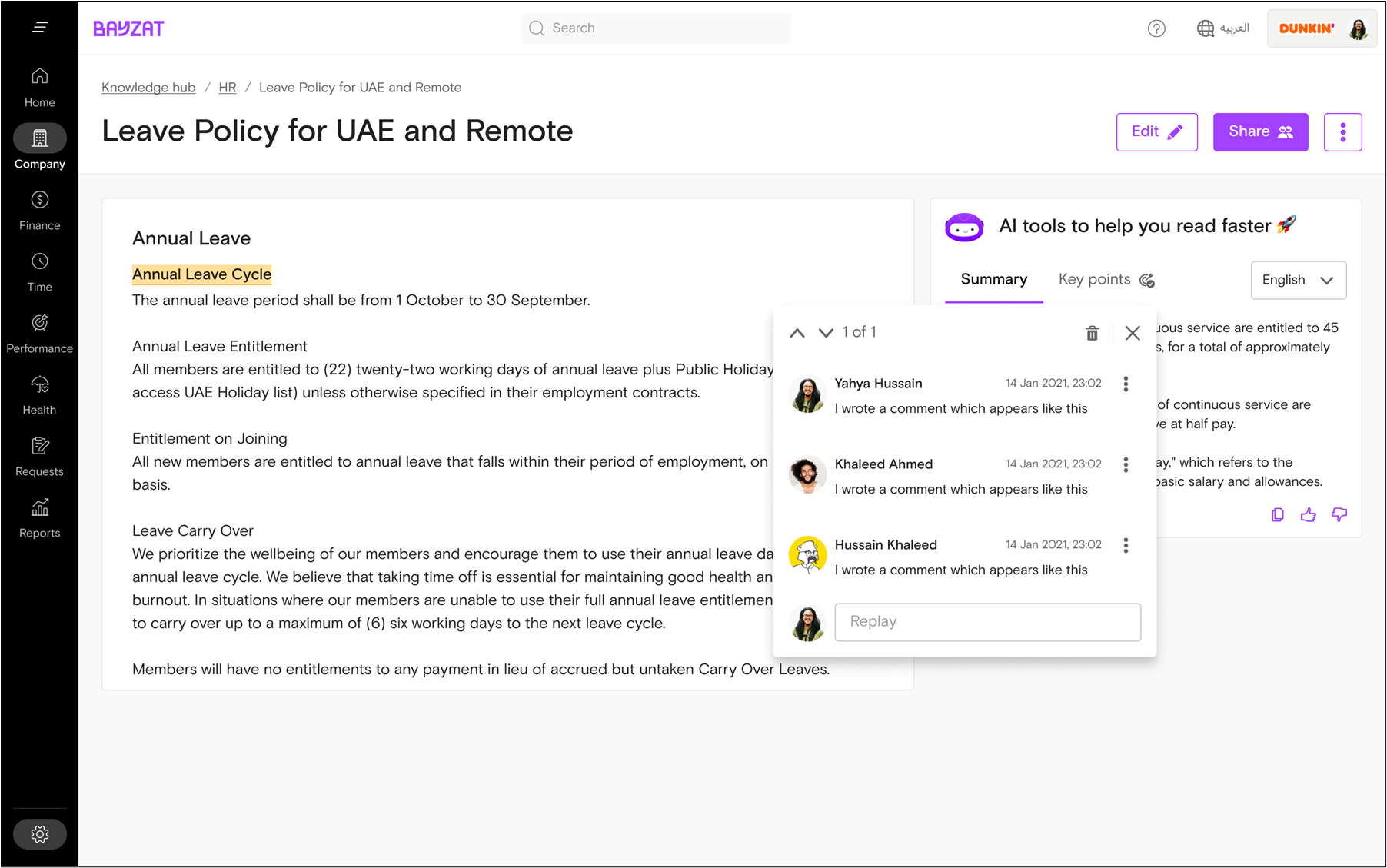
Task: Open Settings gear in sidebar
Action: 40,834
